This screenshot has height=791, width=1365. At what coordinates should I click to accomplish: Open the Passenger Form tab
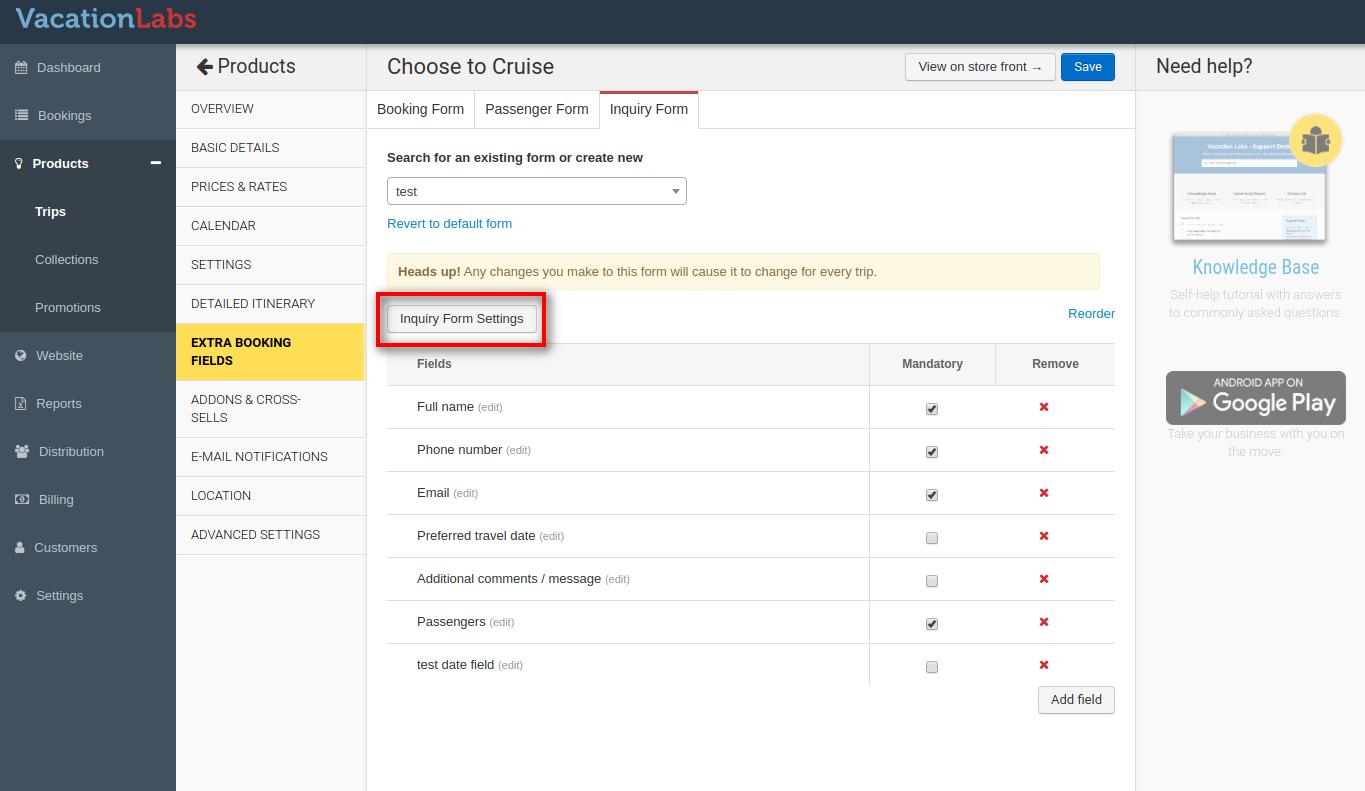pyautogui.click(x=536, y=109)
